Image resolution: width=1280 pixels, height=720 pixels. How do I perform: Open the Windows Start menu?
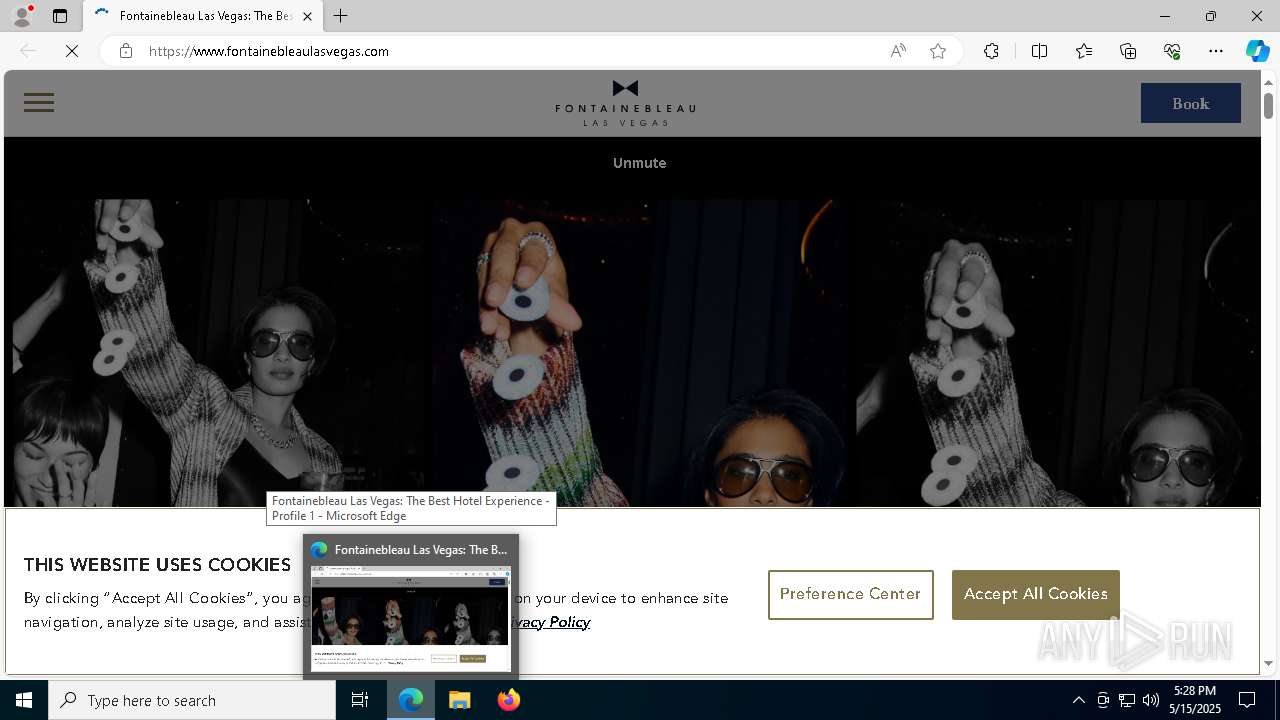[x=24, y=700]
